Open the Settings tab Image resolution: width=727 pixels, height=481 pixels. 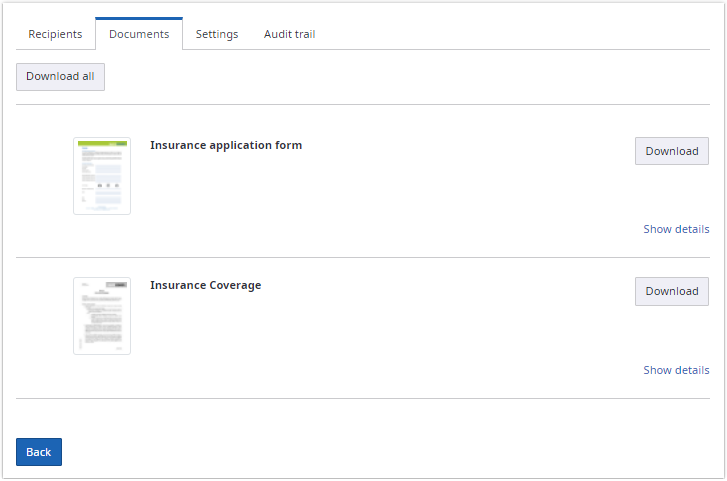pos(217,34)
